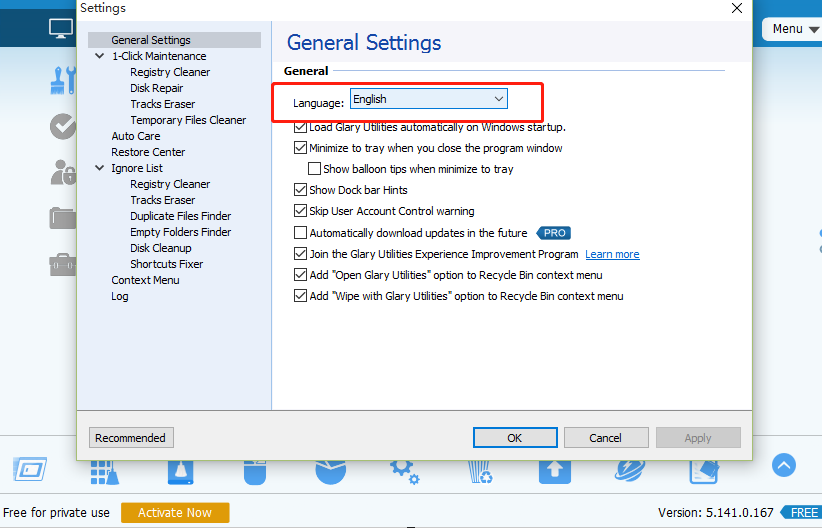The image size is (822, 528).
Task: Select Restore Center in the tree
Action: pyautogui.click(x=148, y=152)
